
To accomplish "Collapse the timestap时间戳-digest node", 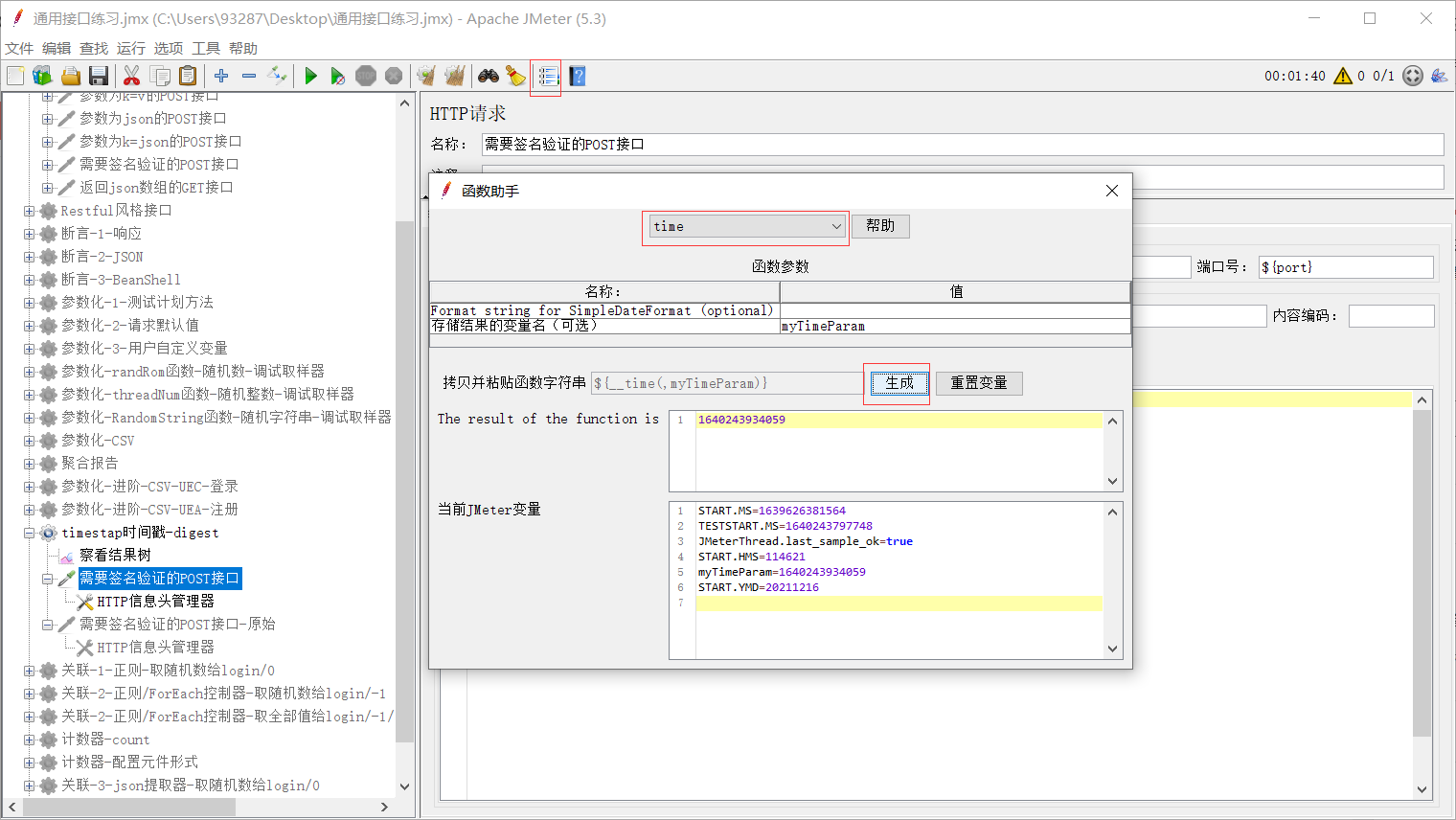I will [x=30, y=533].
